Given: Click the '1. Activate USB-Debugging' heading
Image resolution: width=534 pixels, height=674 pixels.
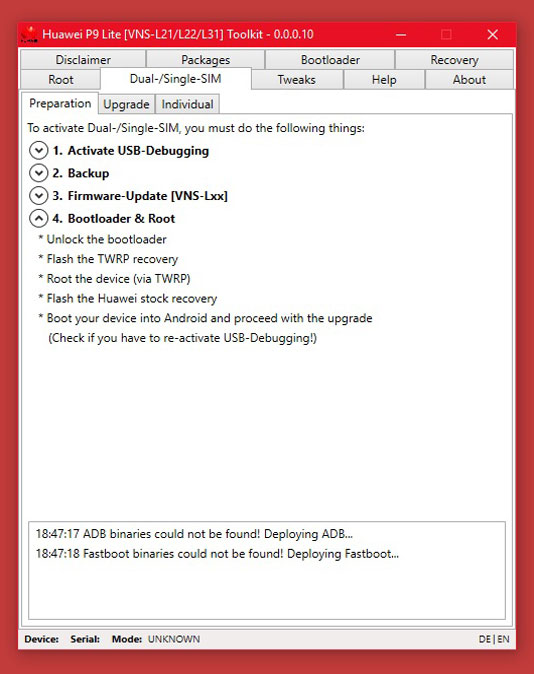Looking at the screenshot, I should 131,151.
